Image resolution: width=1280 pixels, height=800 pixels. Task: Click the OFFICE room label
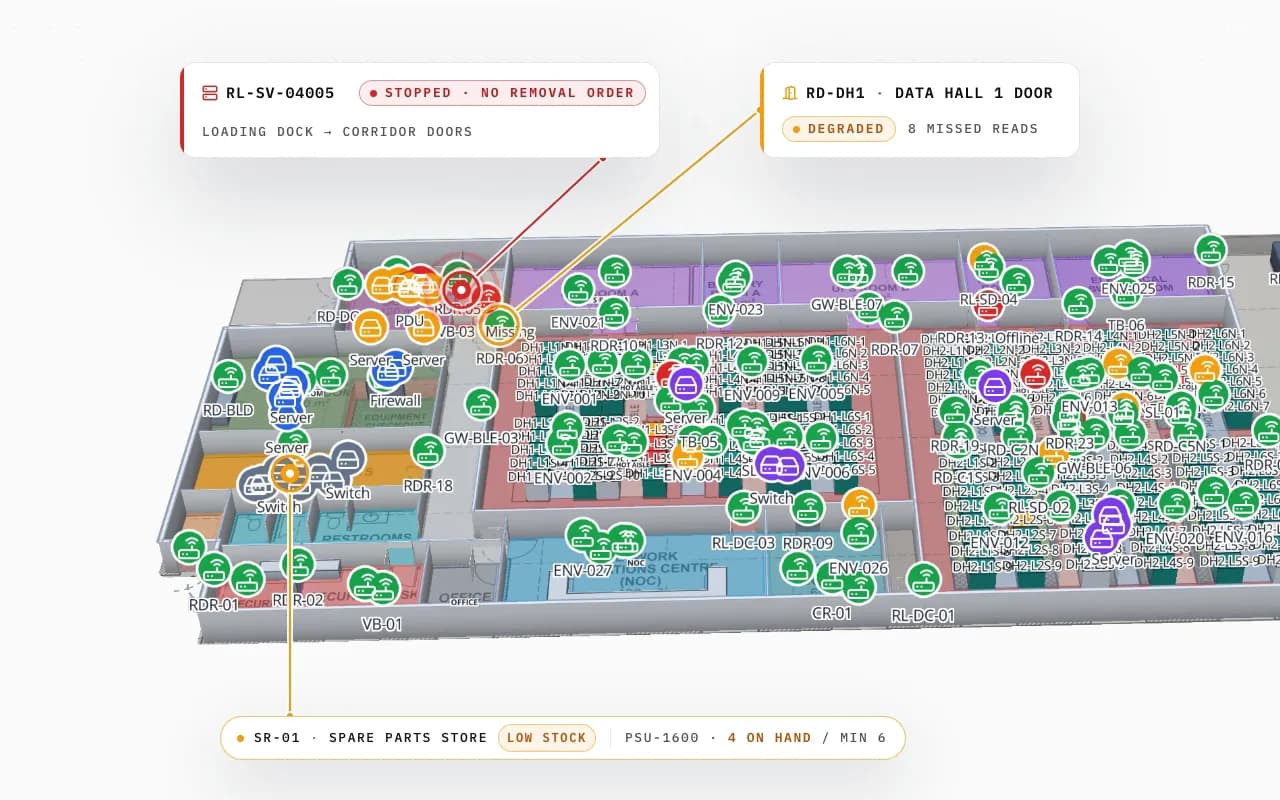pyautogui.click(x=464, y=600)
